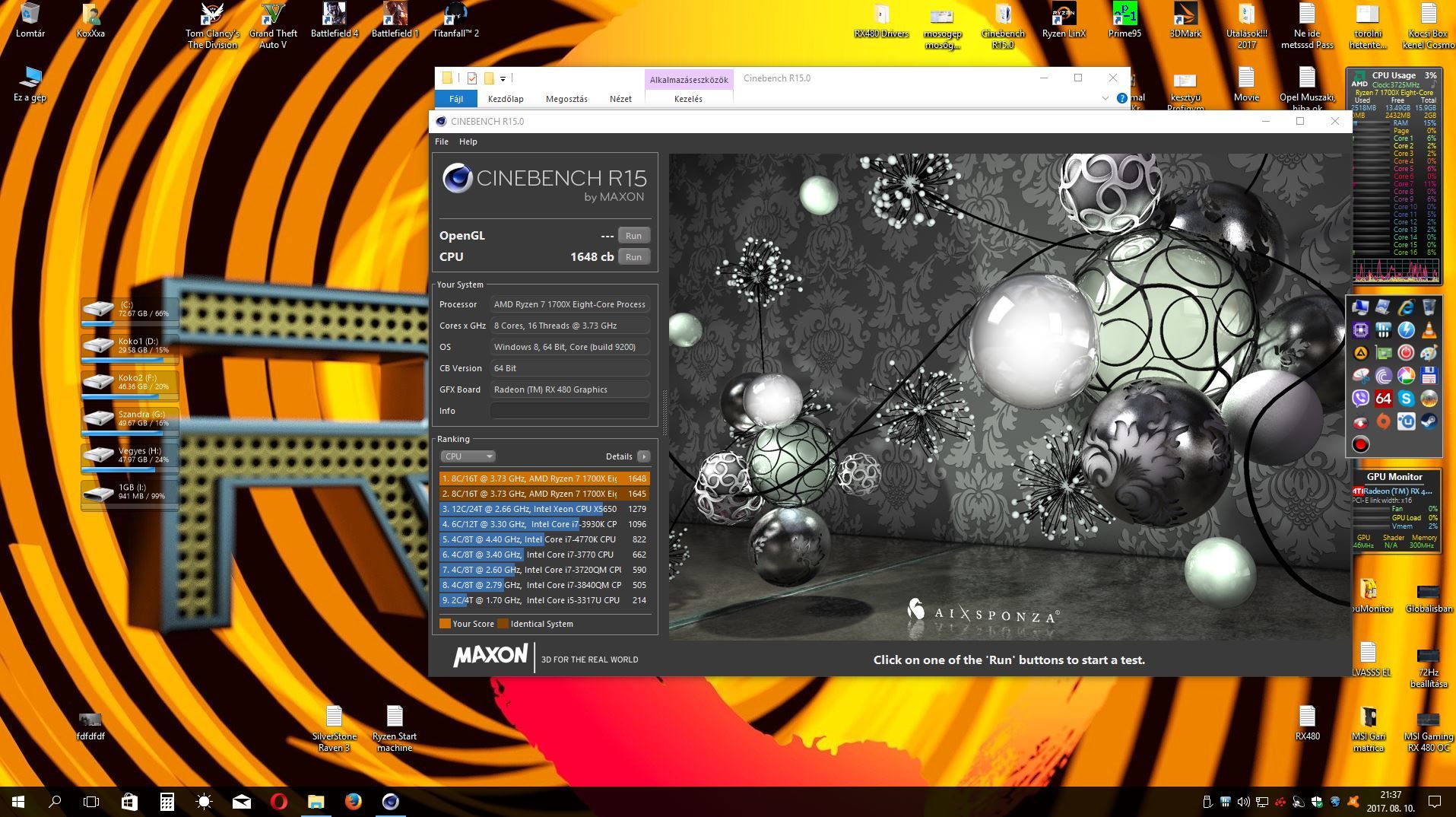Click the Explorer help question icon
The height and width of the screenshot is (817, 1456).
point(1121,98)
